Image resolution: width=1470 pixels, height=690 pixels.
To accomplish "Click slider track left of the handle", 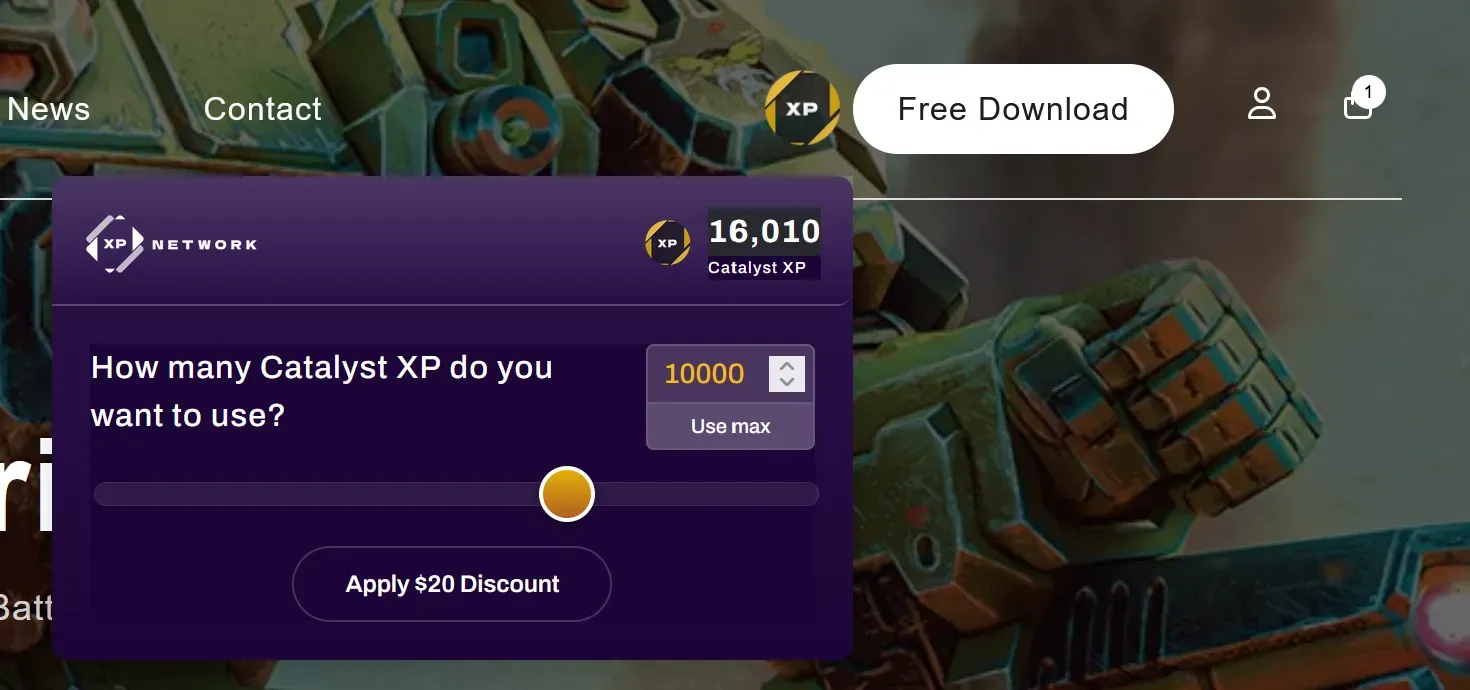I will pos(317,494).
